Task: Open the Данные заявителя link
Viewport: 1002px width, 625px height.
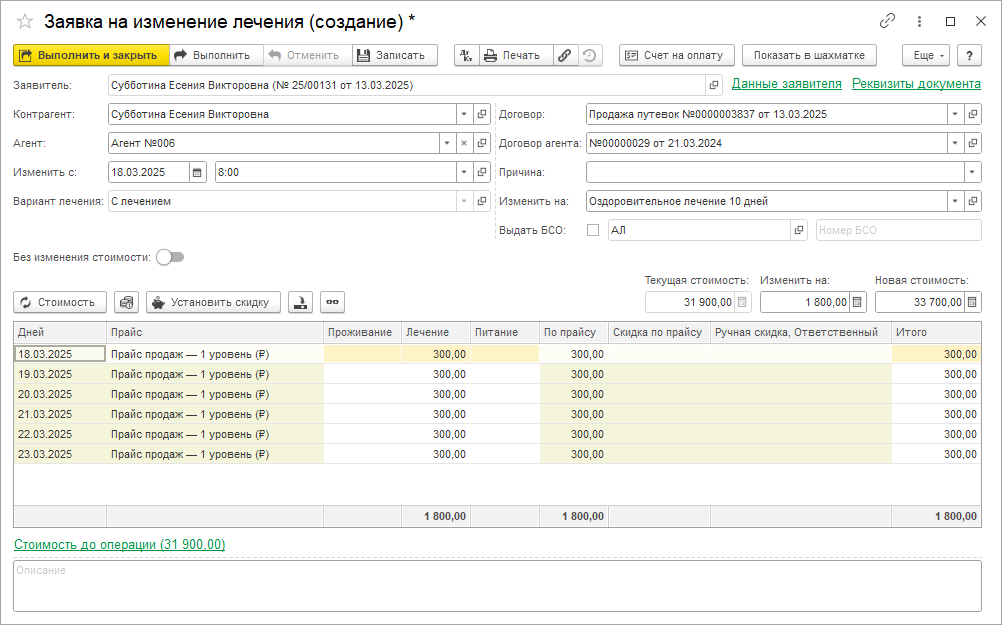Action: (x=786, y=84)
